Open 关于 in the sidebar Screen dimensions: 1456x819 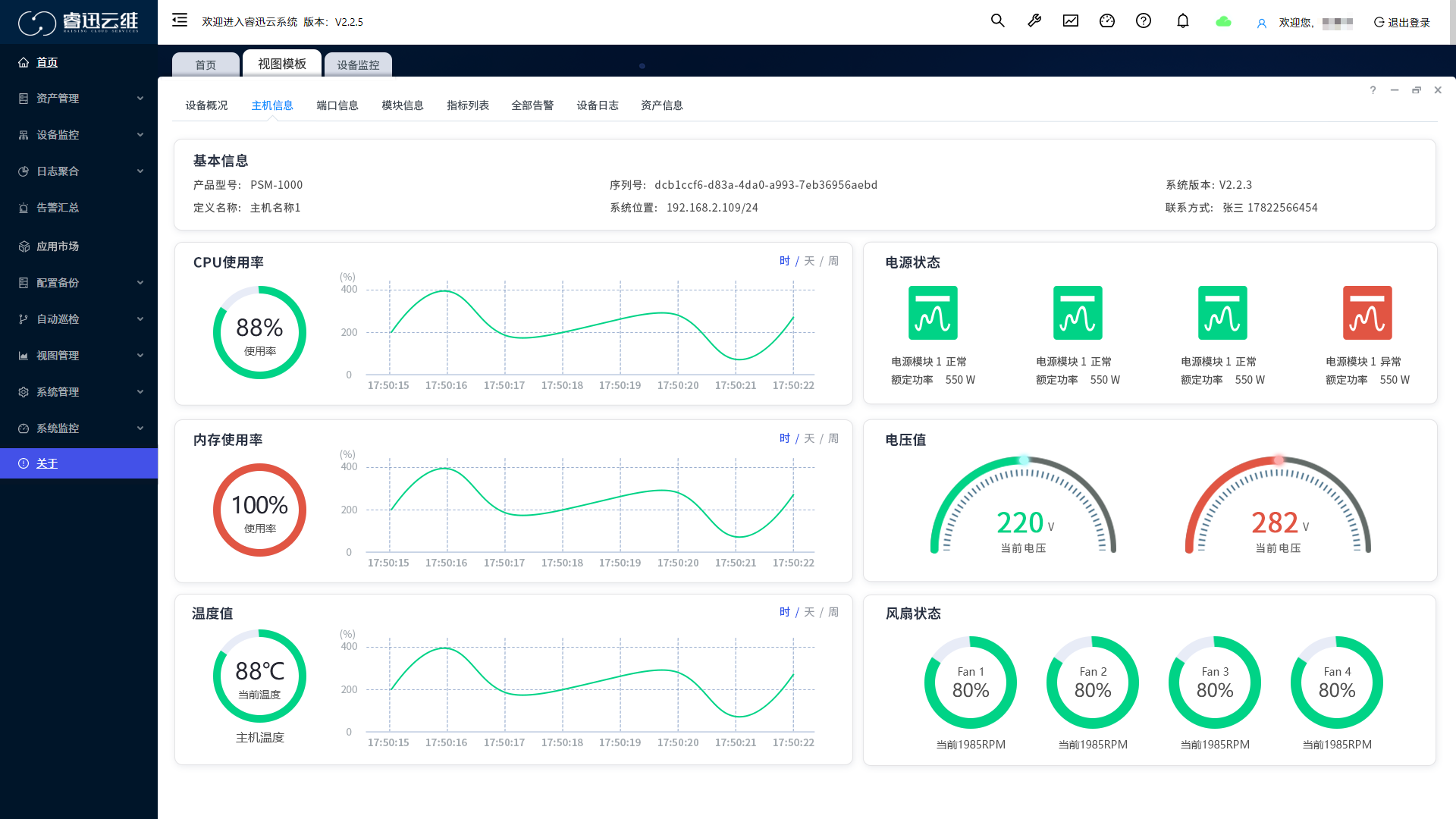(x=79, y=463)
